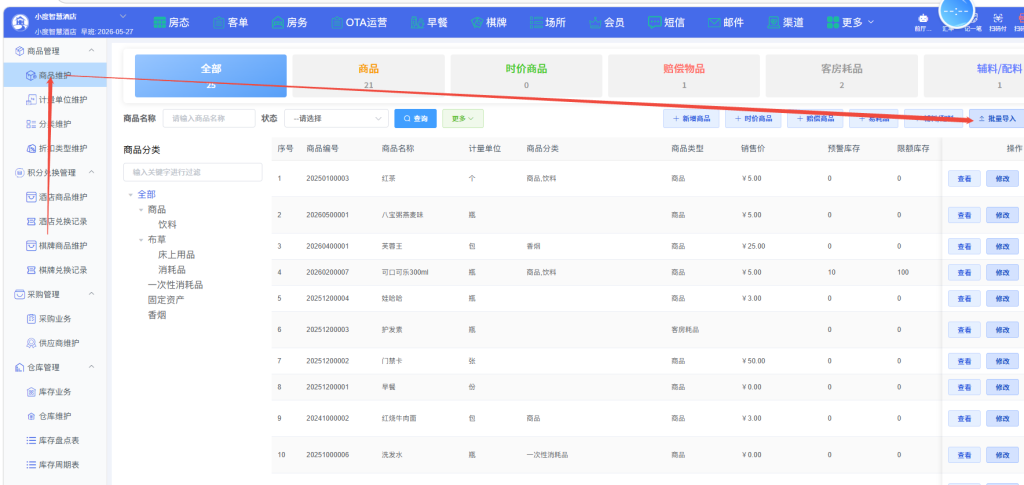Screen dimensions: 1024x485
Task: Click 修改 for the 芙蓉王 row
Action: pyautogui.click(x=1002, y=246)
